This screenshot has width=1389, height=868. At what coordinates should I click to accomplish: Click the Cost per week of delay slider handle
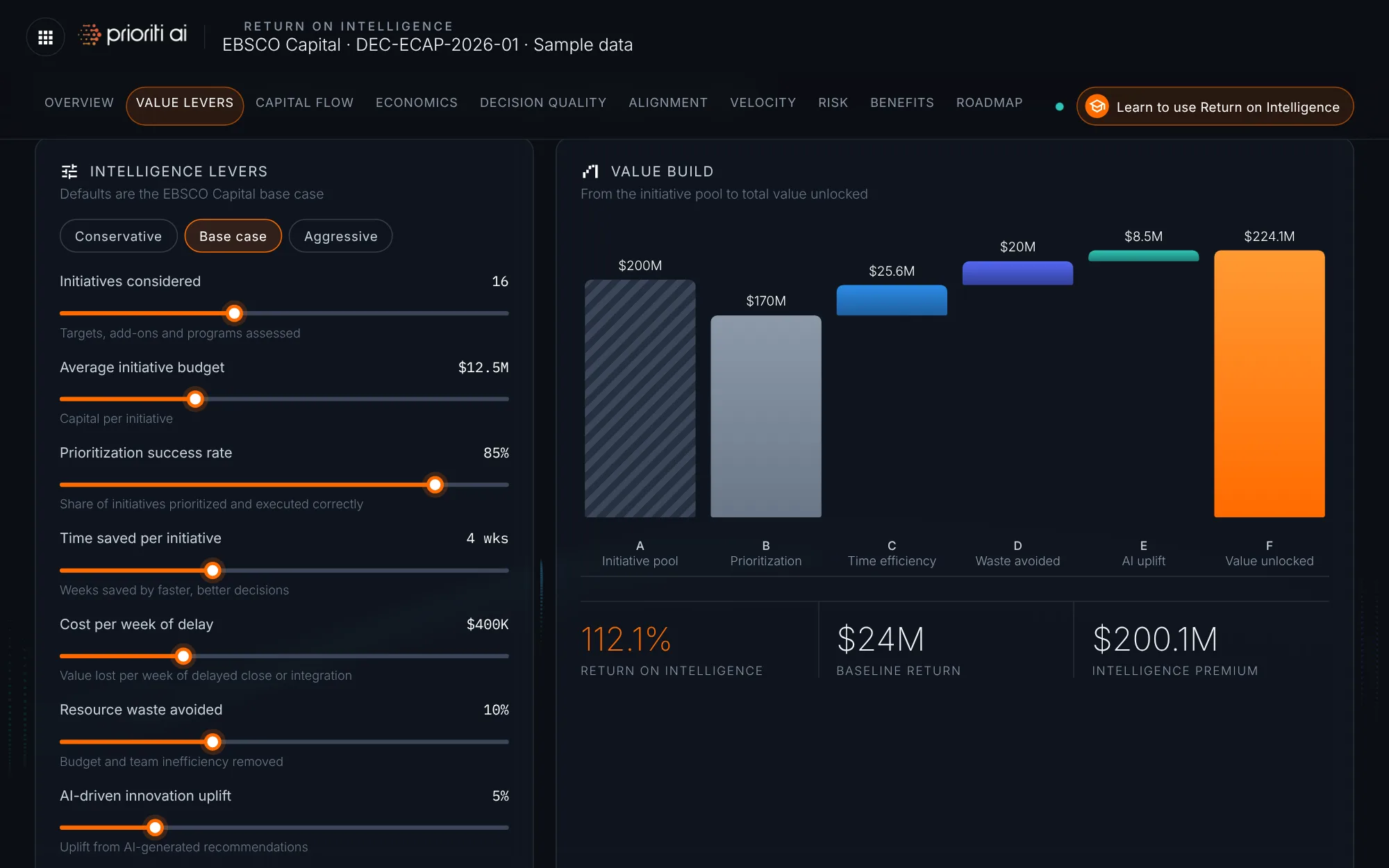(x=183, y=656)
